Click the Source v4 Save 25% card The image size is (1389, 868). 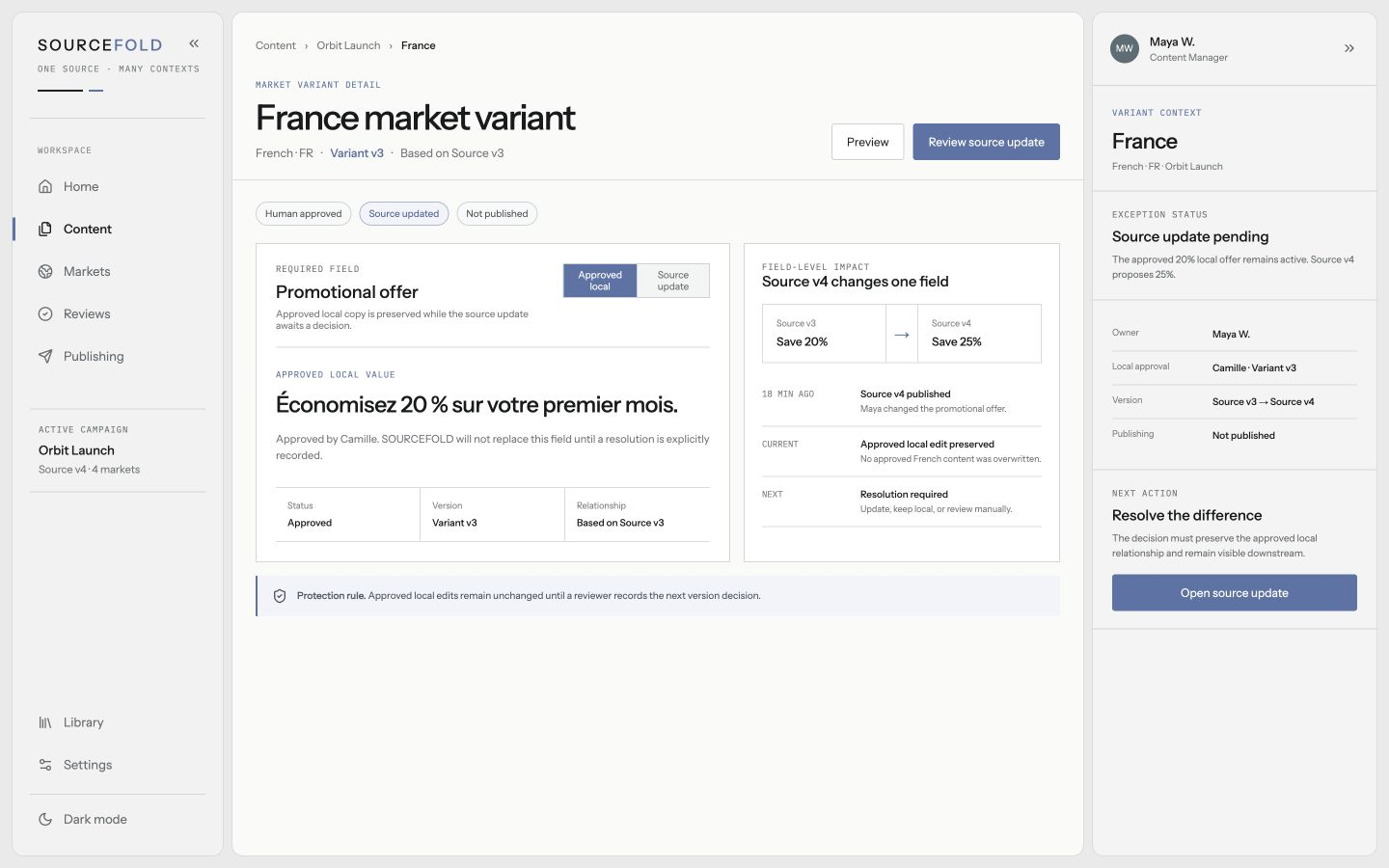coord(979,334)
